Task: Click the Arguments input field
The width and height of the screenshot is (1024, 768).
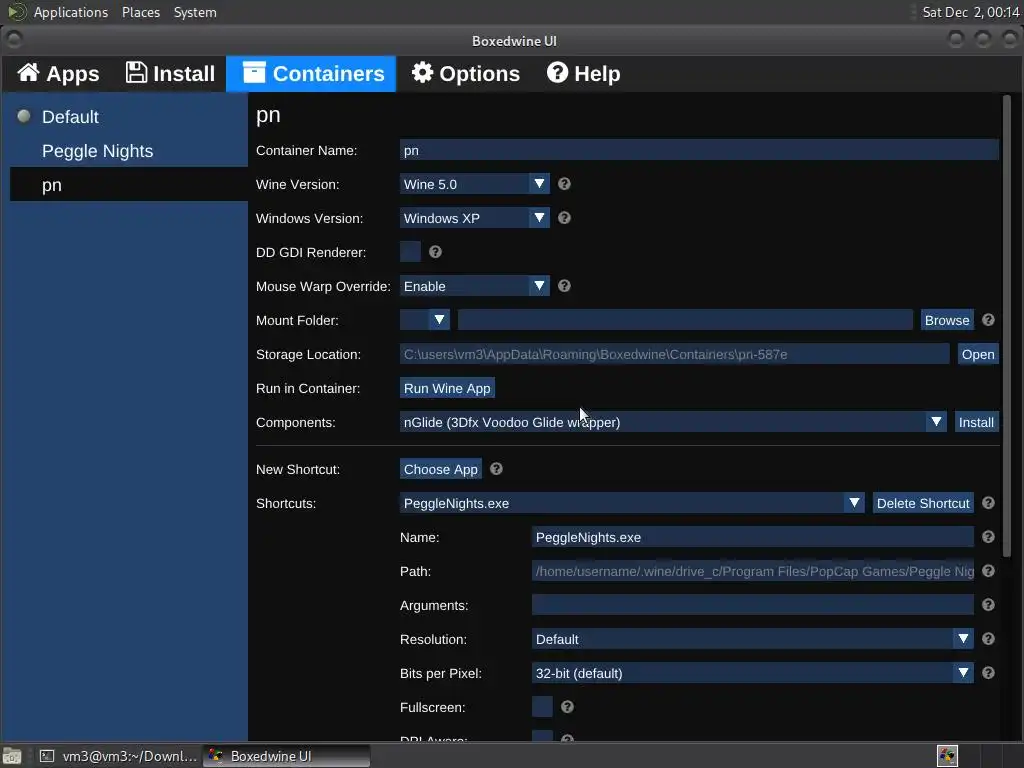Action: click(752, 605)
